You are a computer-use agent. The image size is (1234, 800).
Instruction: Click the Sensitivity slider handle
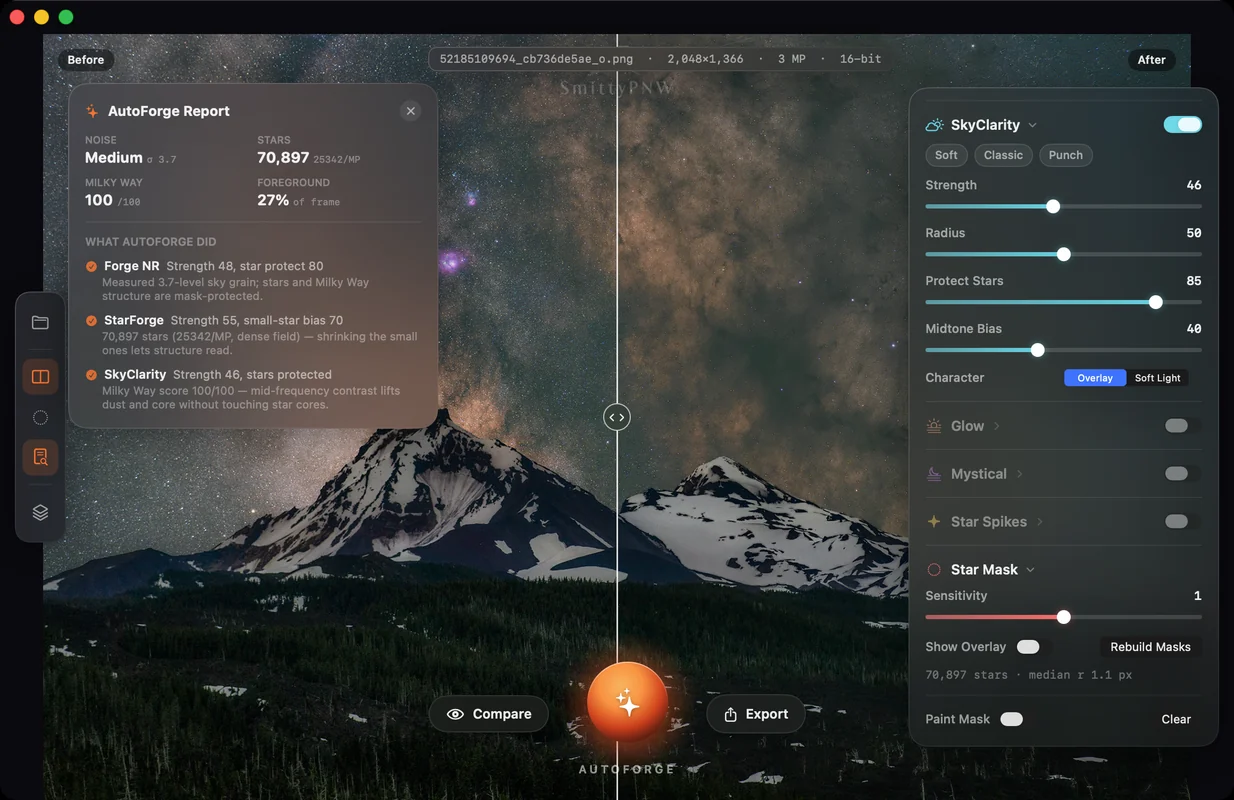(1064, 617)
